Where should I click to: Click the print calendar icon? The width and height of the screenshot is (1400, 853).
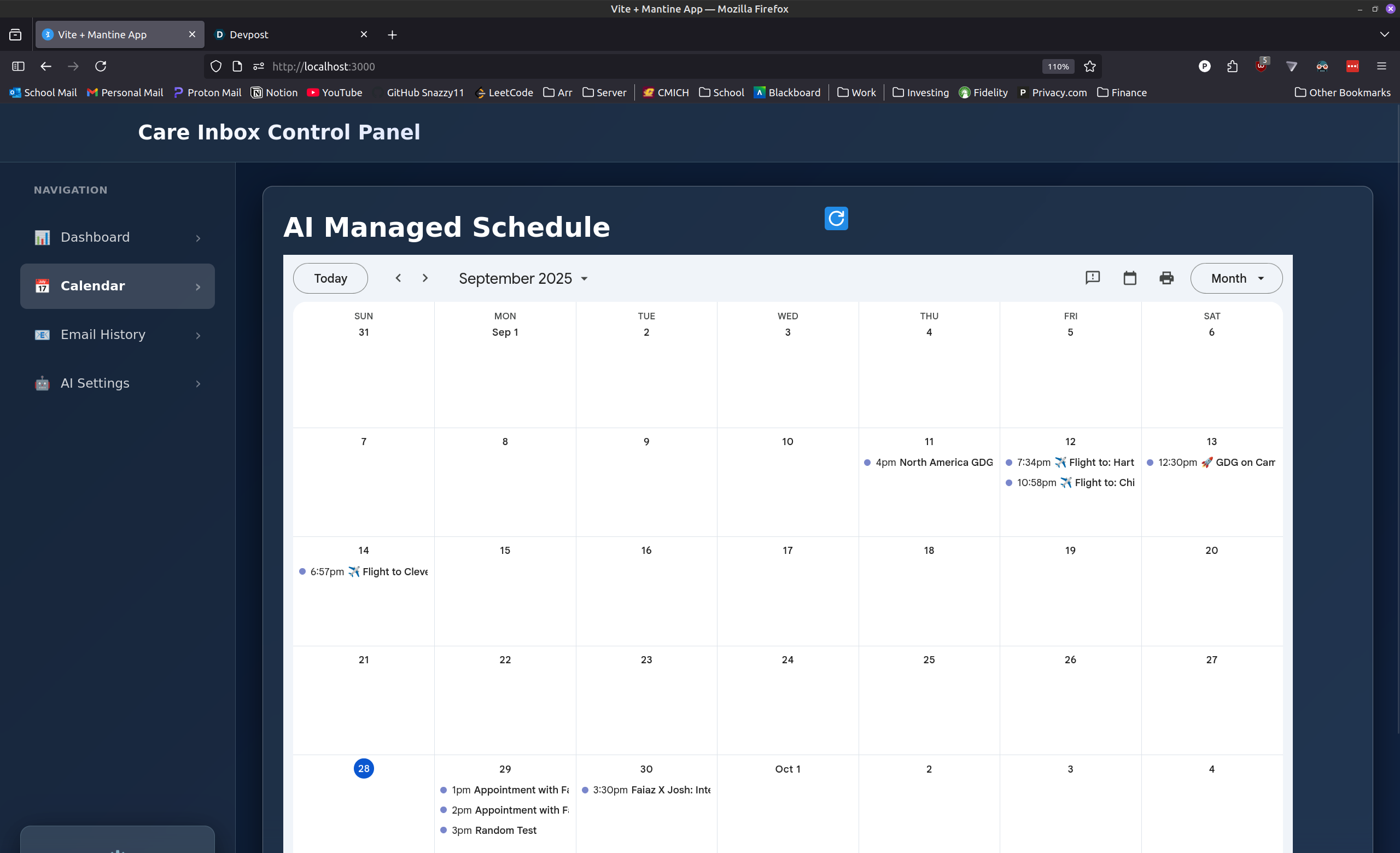coord(1166,278)
